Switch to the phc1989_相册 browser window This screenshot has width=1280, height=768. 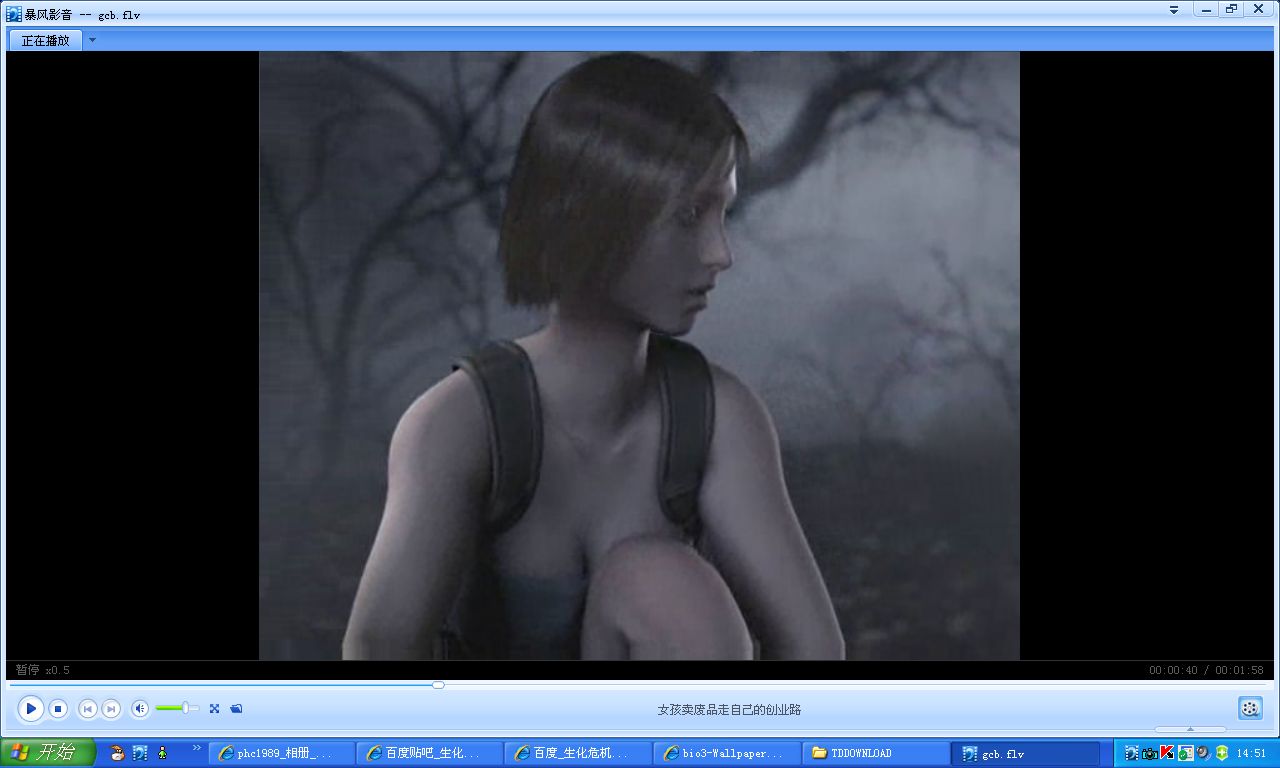click(x=282, y=753)
